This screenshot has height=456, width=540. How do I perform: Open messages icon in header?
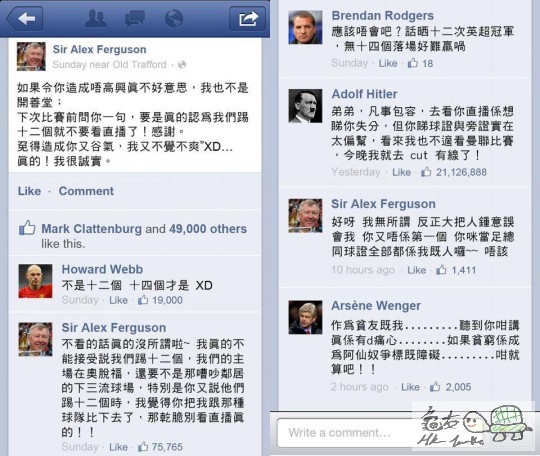point(135,19)
